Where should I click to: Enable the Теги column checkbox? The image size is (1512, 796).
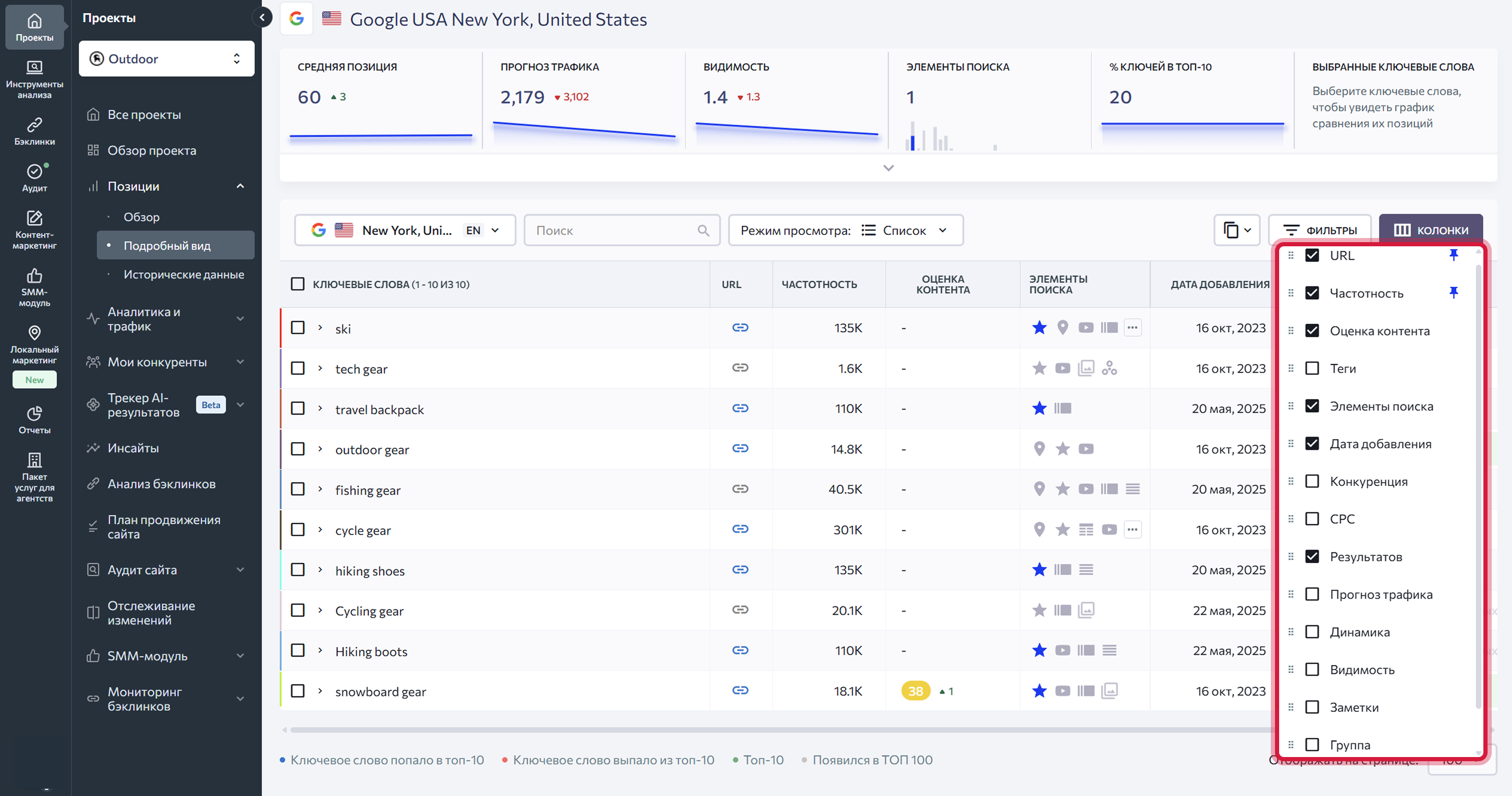coord(1312,368)
